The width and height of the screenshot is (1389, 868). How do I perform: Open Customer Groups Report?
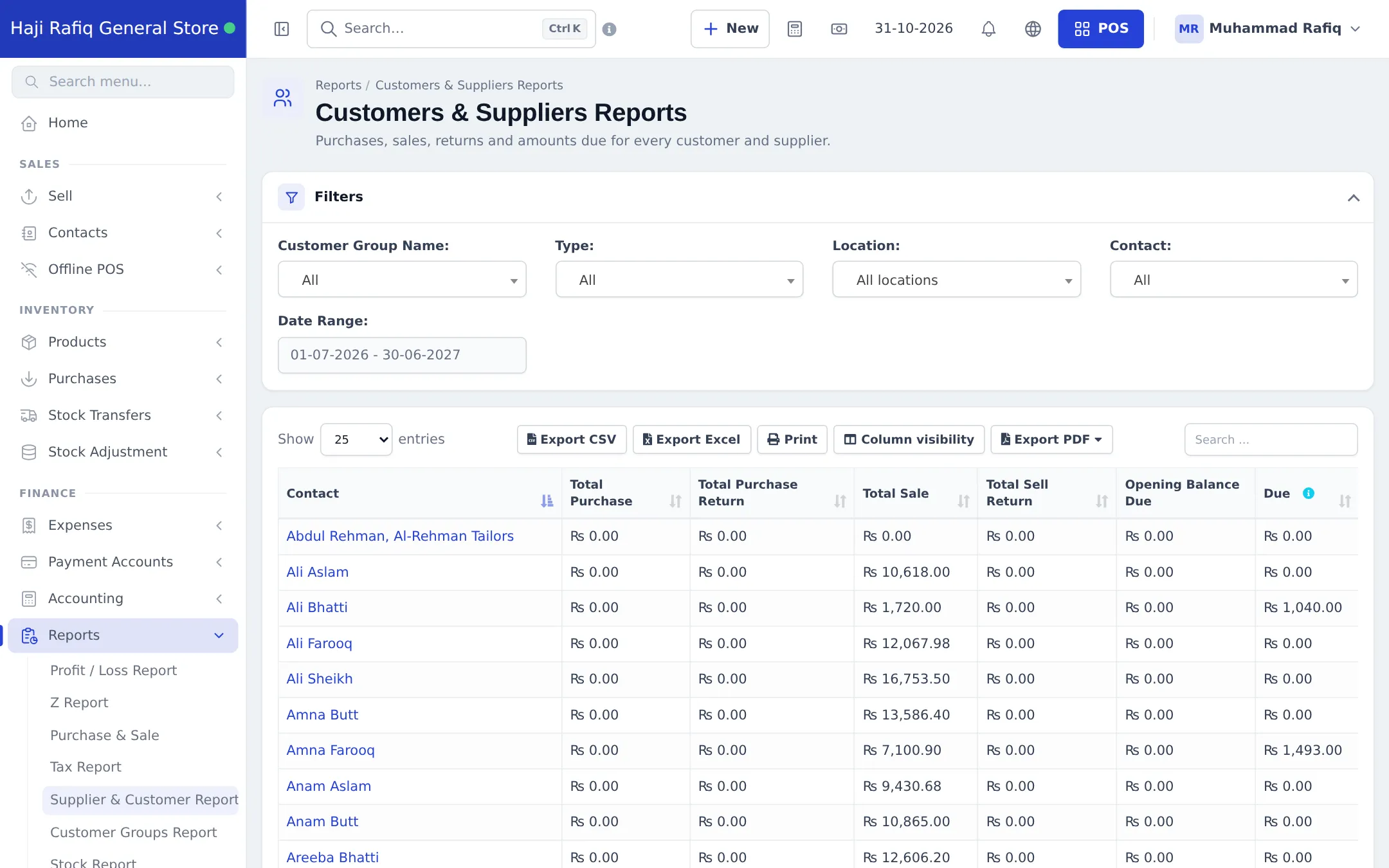[x=133, y=833]
